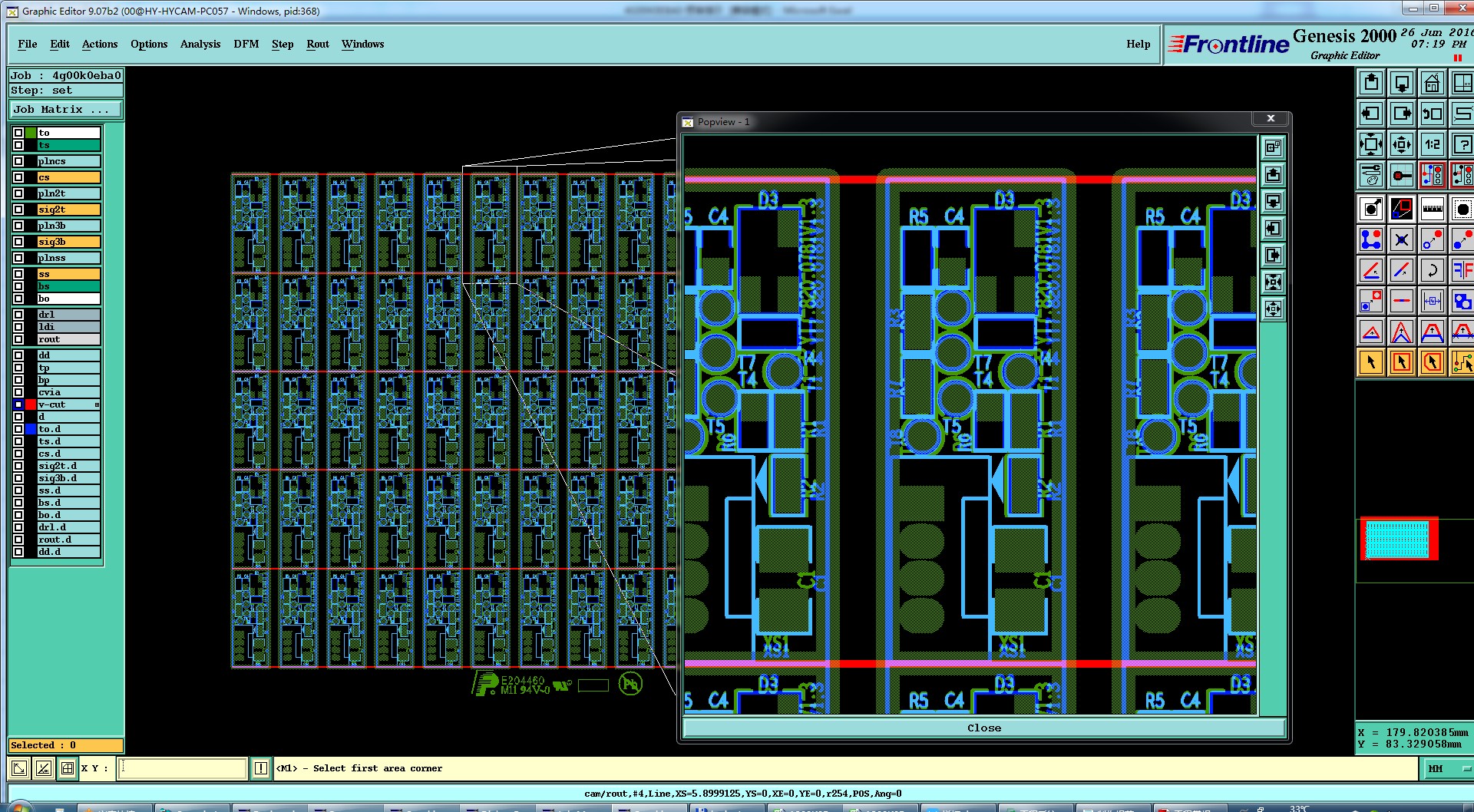Toggle the checkbox for layer 'v-cut'
Viewport: 1474px width, 812px height.
(18, 404)
